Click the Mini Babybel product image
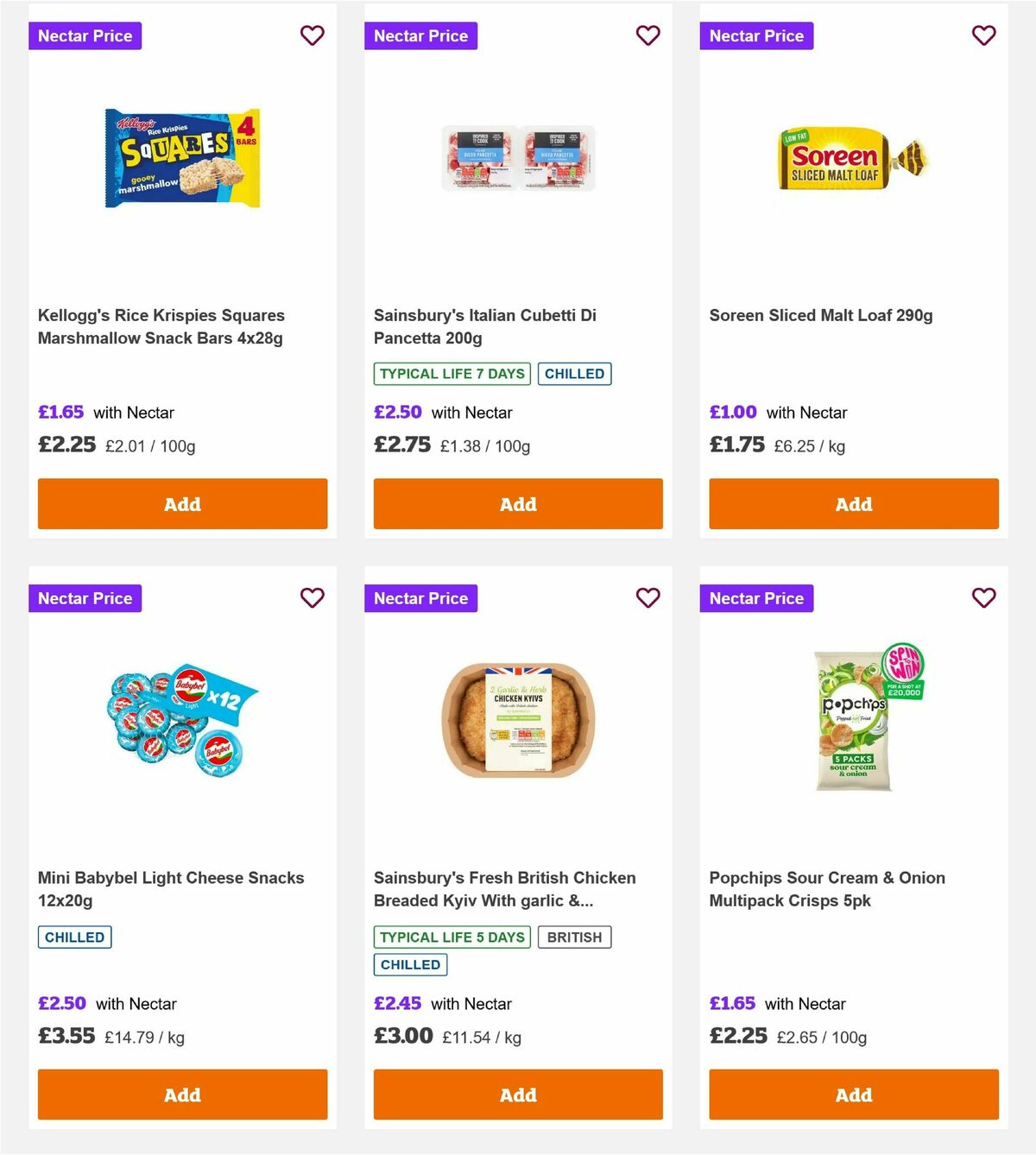This screenshot has height=1155, width=1036. click(x=181, y=725)
